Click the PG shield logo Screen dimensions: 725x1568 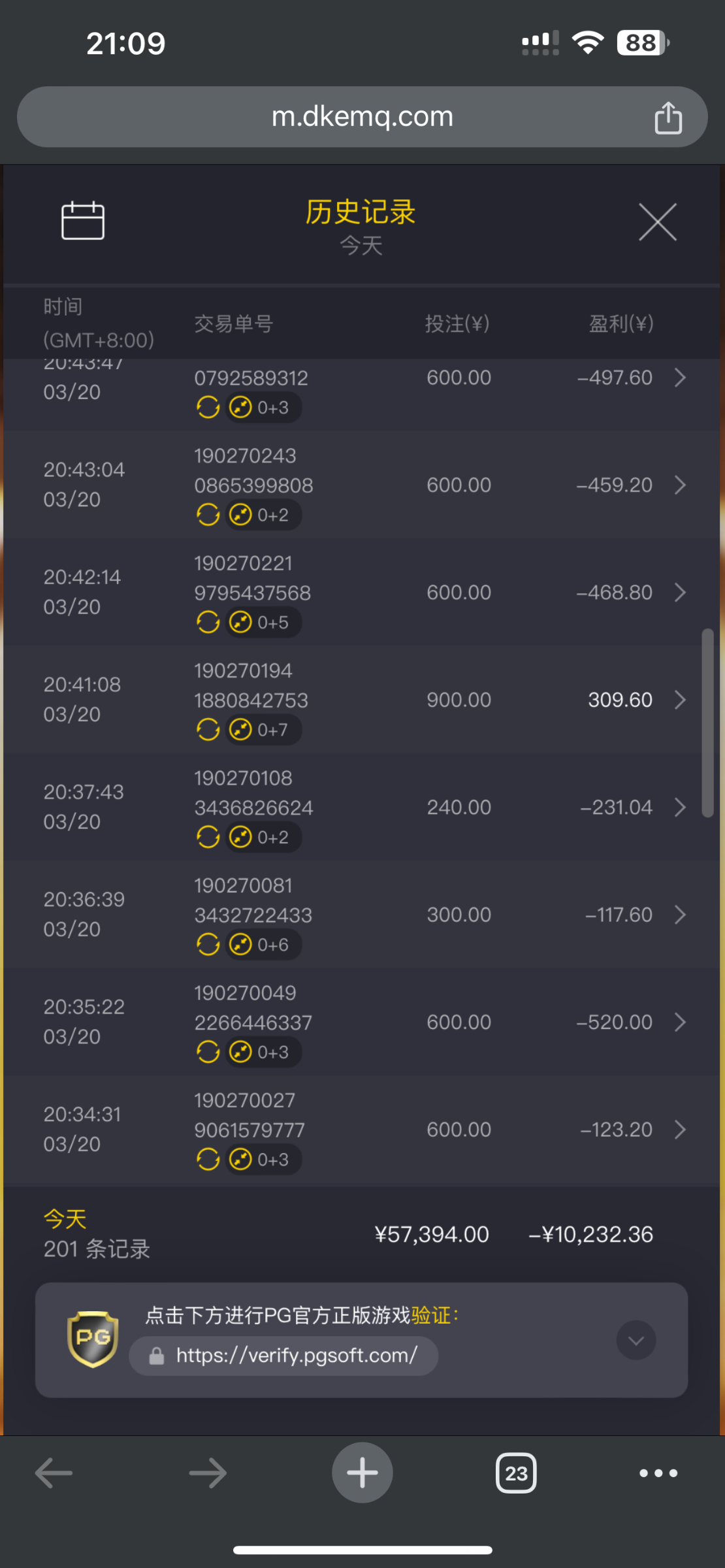[x=93, y=1339]
